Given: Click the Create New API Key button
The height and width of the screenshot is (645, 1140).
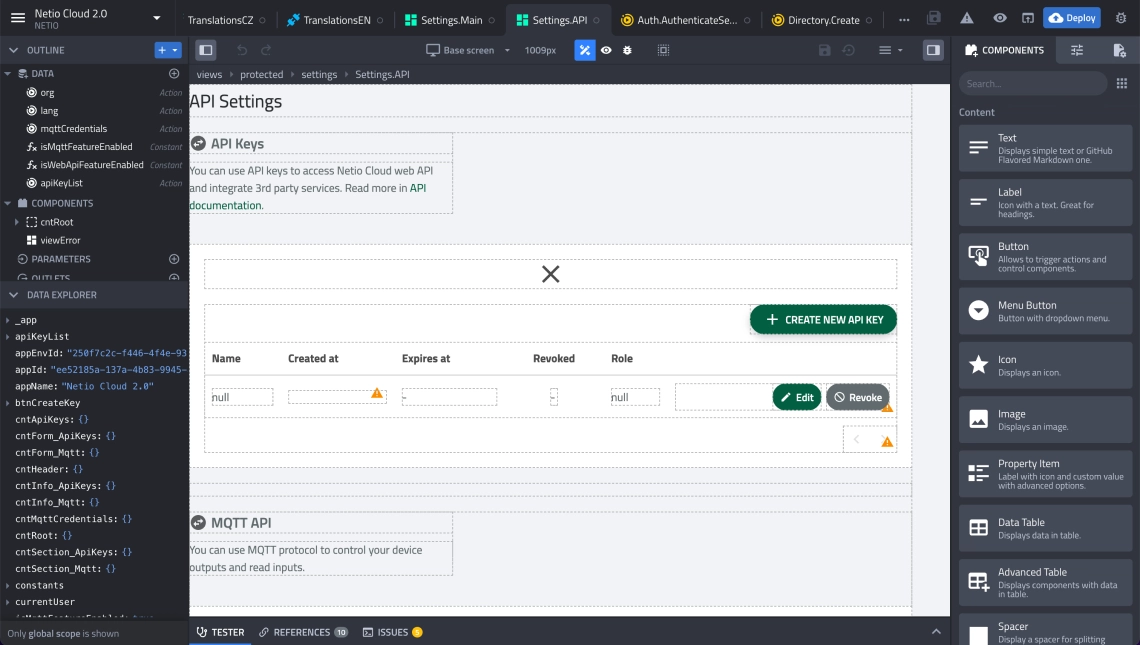Looking at the screenshot, I should pos(823,320).
